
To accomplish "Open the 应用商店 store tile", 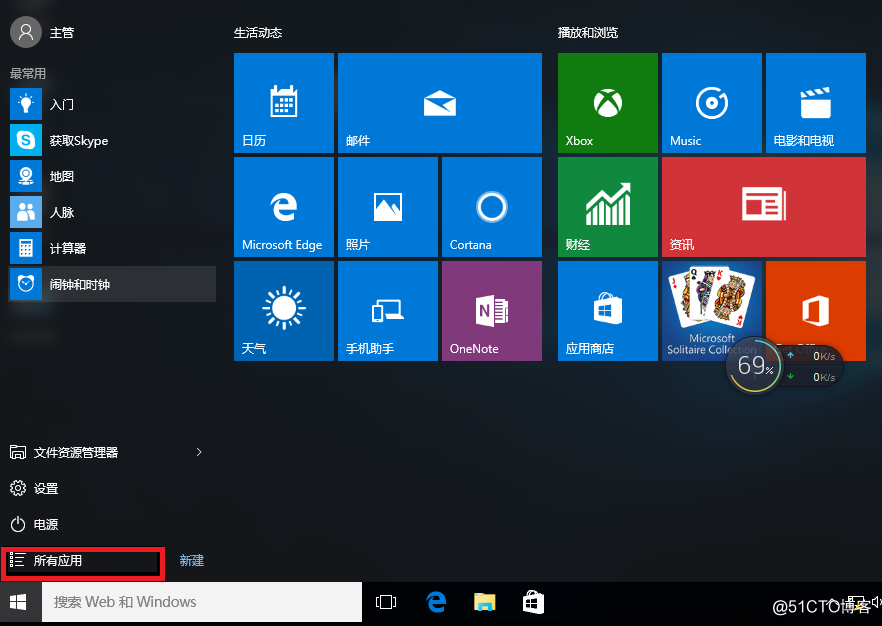I will 608,311.
